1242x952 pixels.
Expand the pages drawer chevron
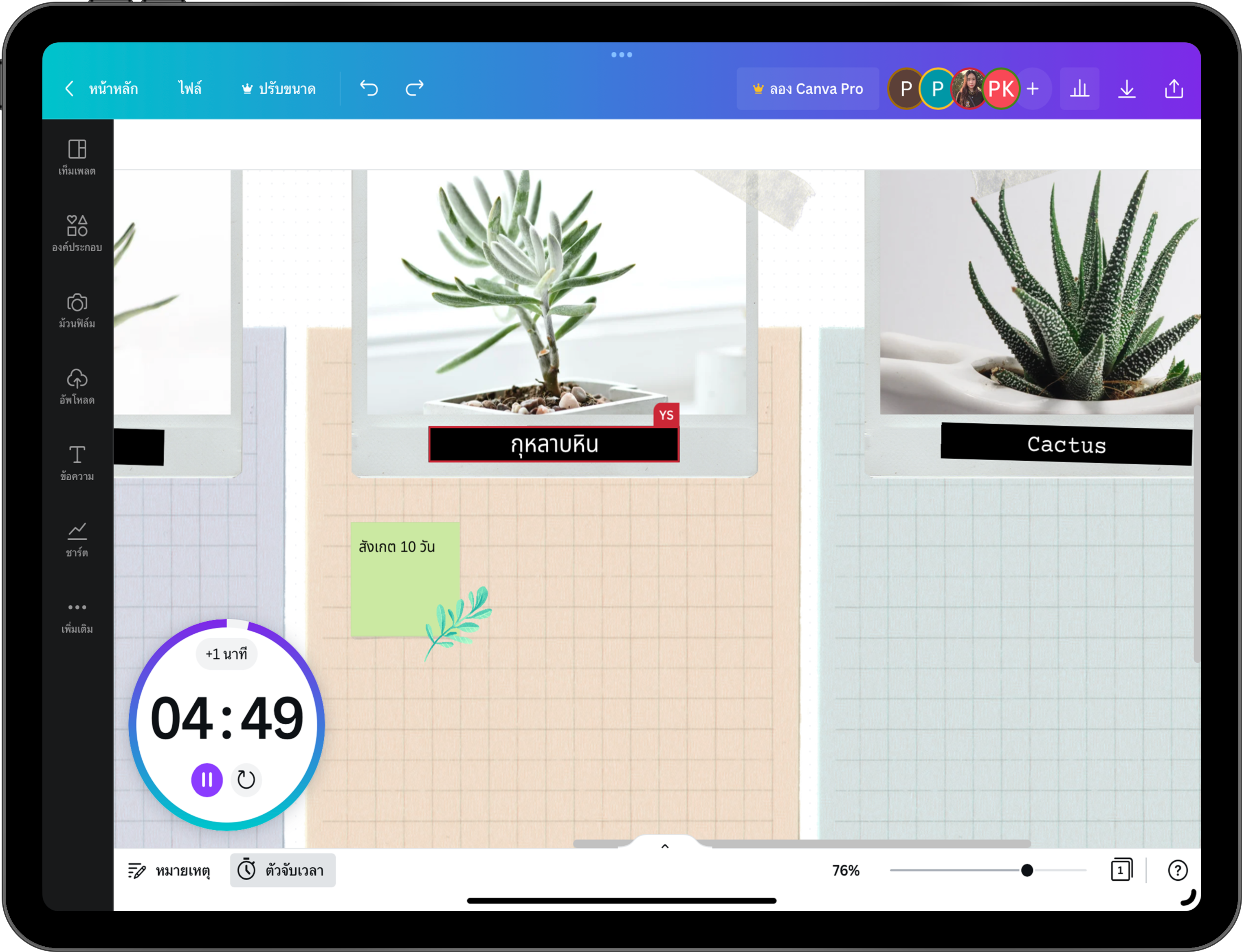[x=665, y=846]
